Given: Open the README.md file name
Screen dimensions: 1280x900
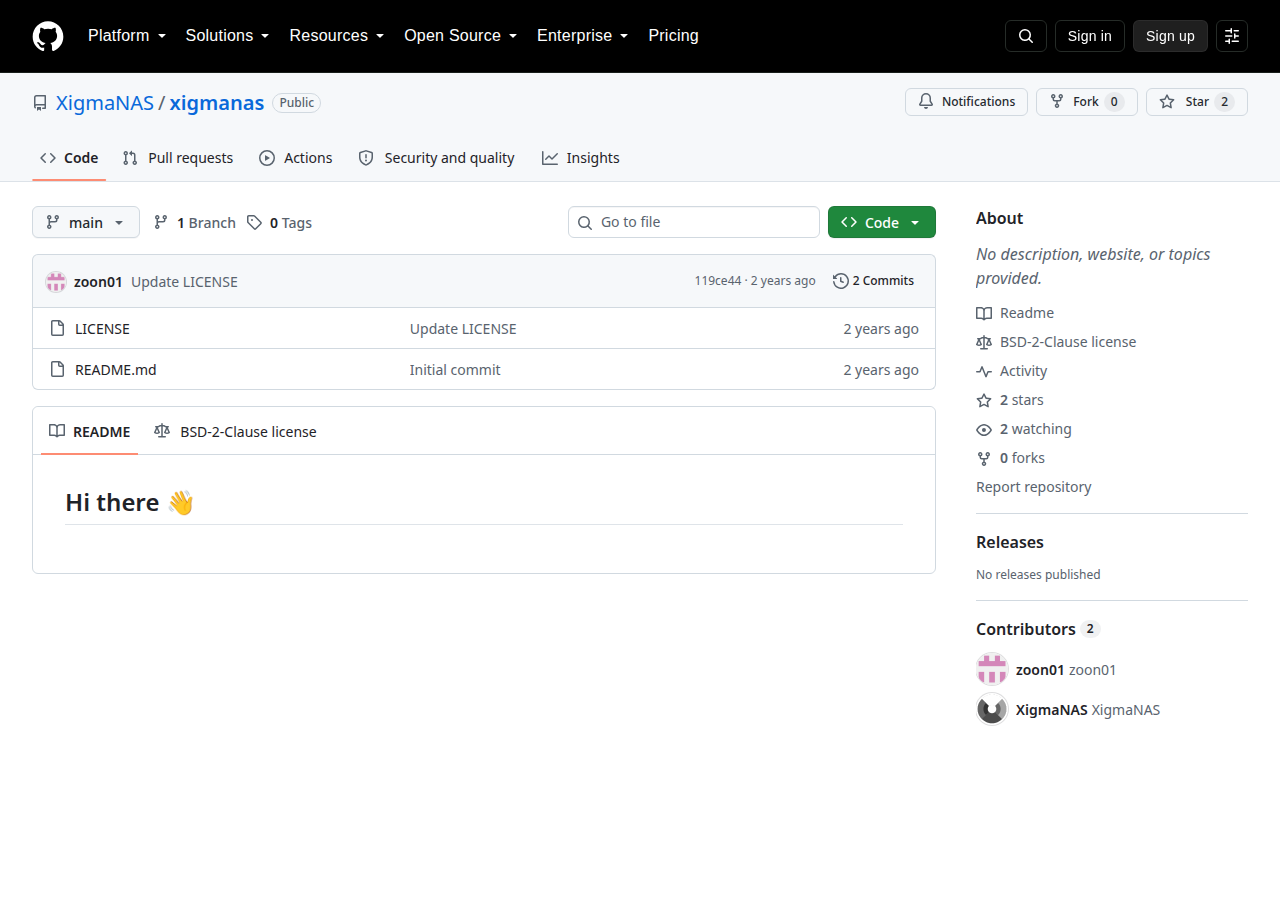Looking at the screenshot, I should point(116,370).
